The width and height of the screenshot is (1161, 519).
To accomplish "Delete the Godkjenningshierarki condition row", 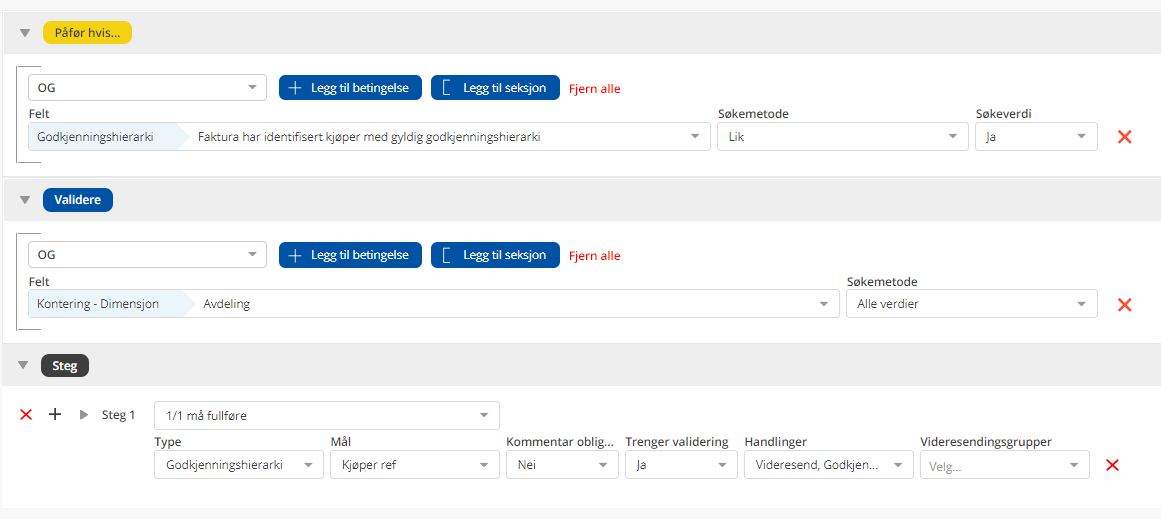I will pos(1124,137).
